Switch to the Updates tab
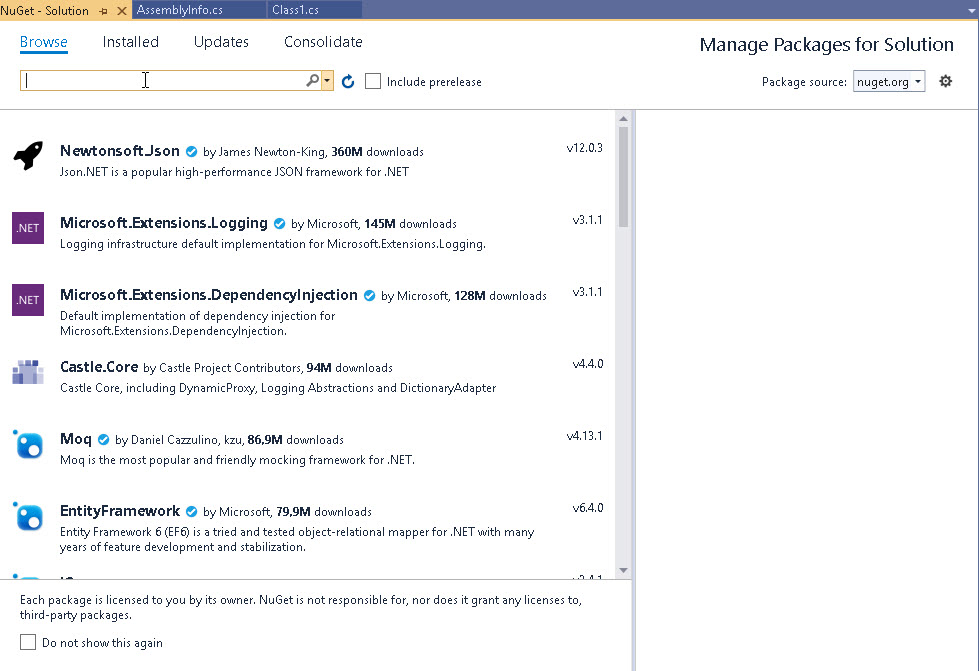This screenshot has width=979, height=671. click(221, 42)
